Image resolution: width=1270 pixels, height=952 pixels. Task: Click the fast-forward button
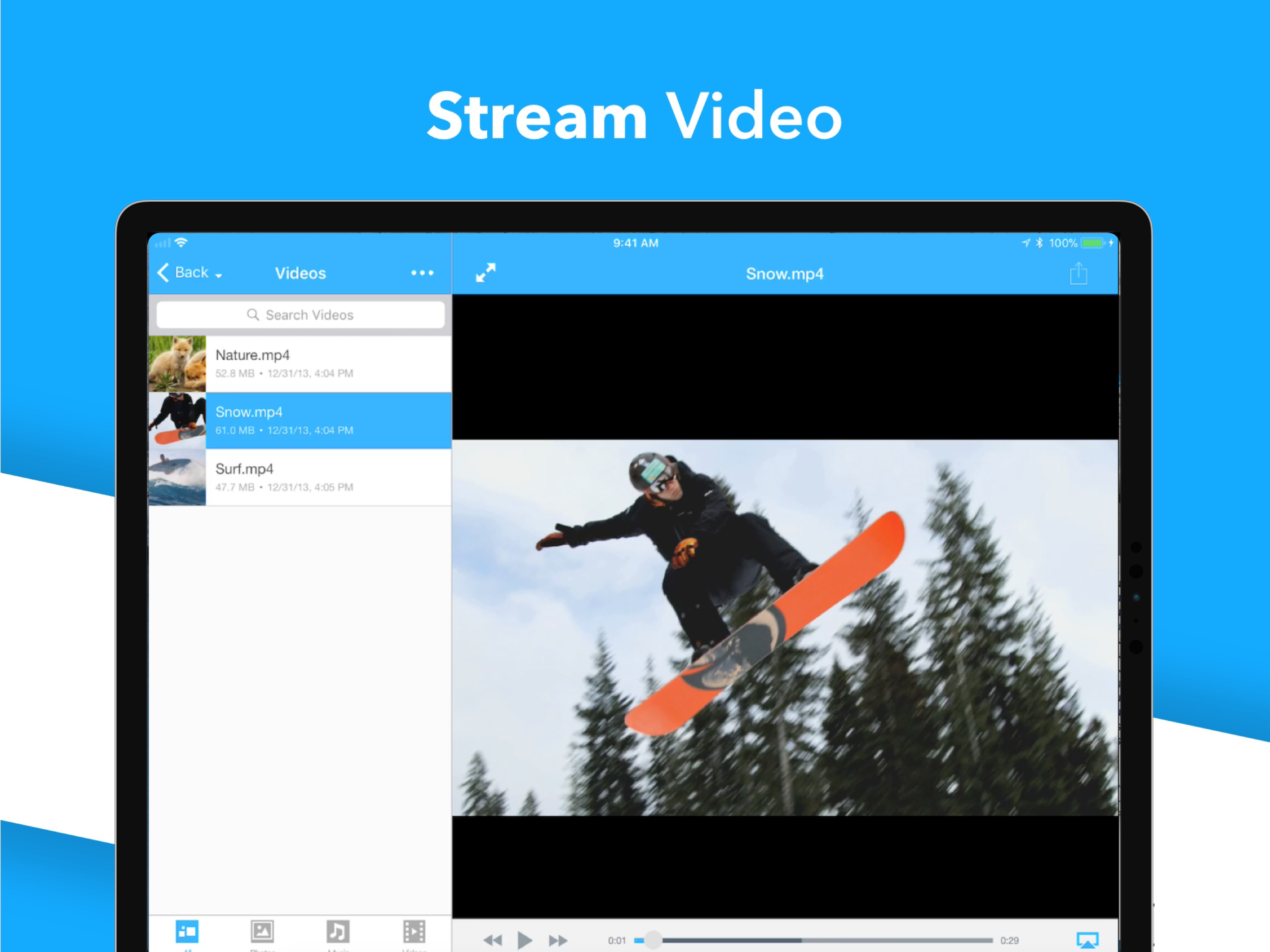[557, 940]
